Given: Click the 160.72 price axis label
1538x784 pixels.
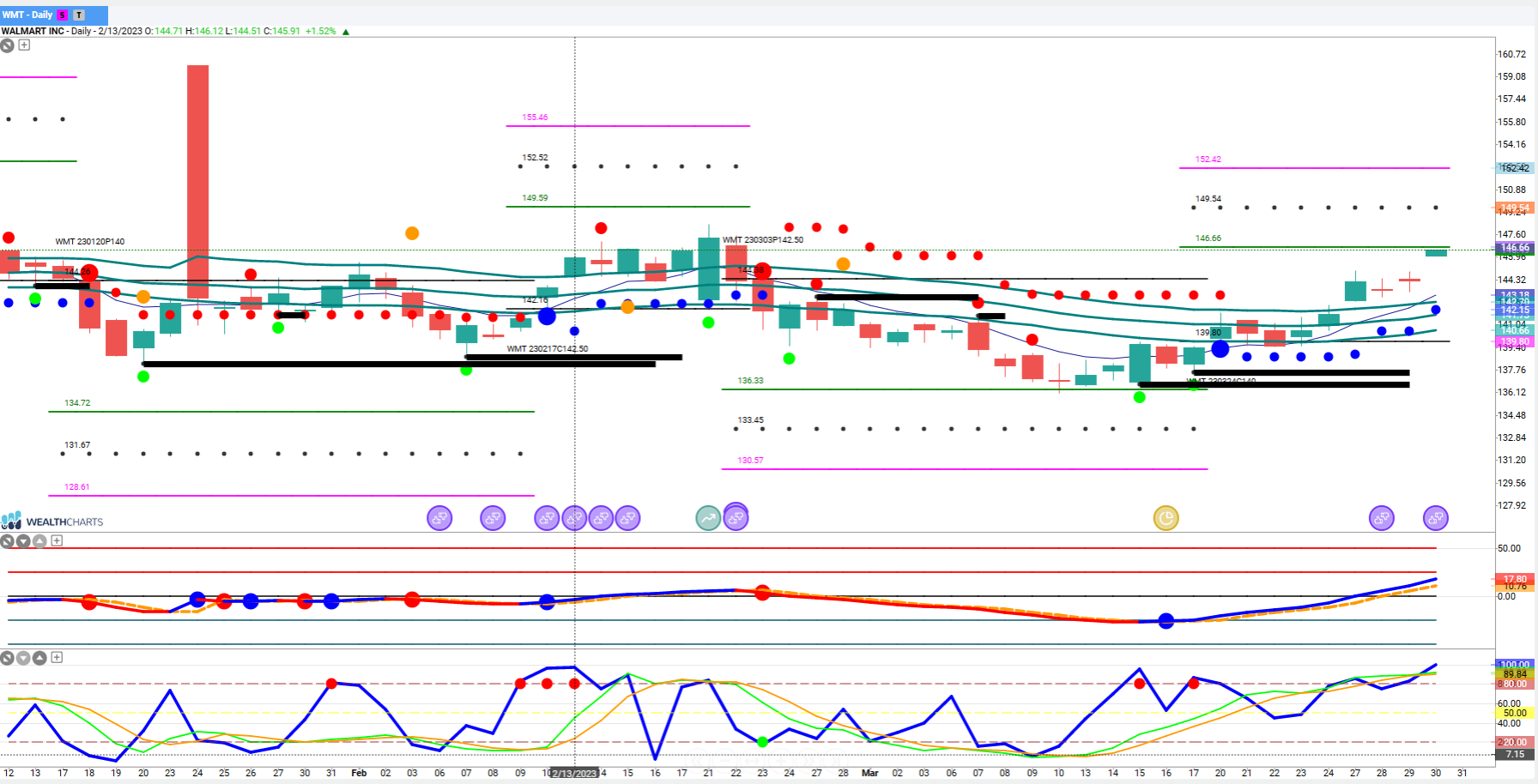Looking at the screenshot, I should click(x=1512, y=54).
